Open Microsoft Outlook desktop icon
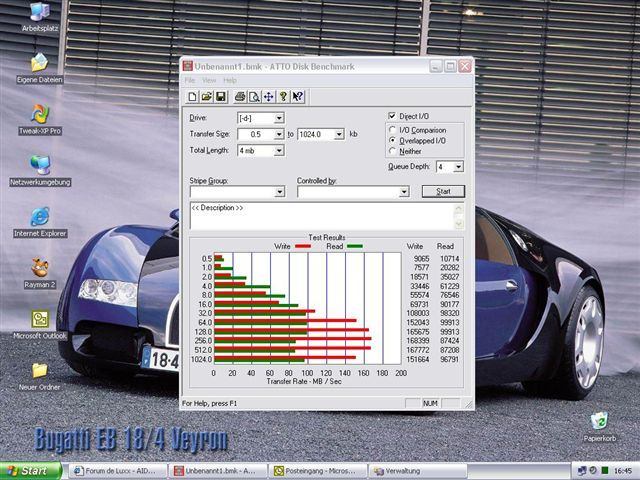Image resolution: width=640 pixels, height=480 pixels. [x=40, y=324]
